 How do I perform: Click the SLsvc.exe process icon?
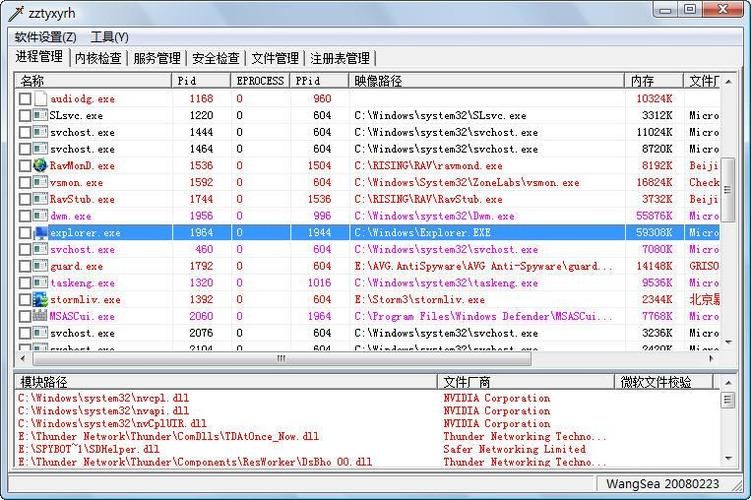pyautogui.click(x=40, y=115)
